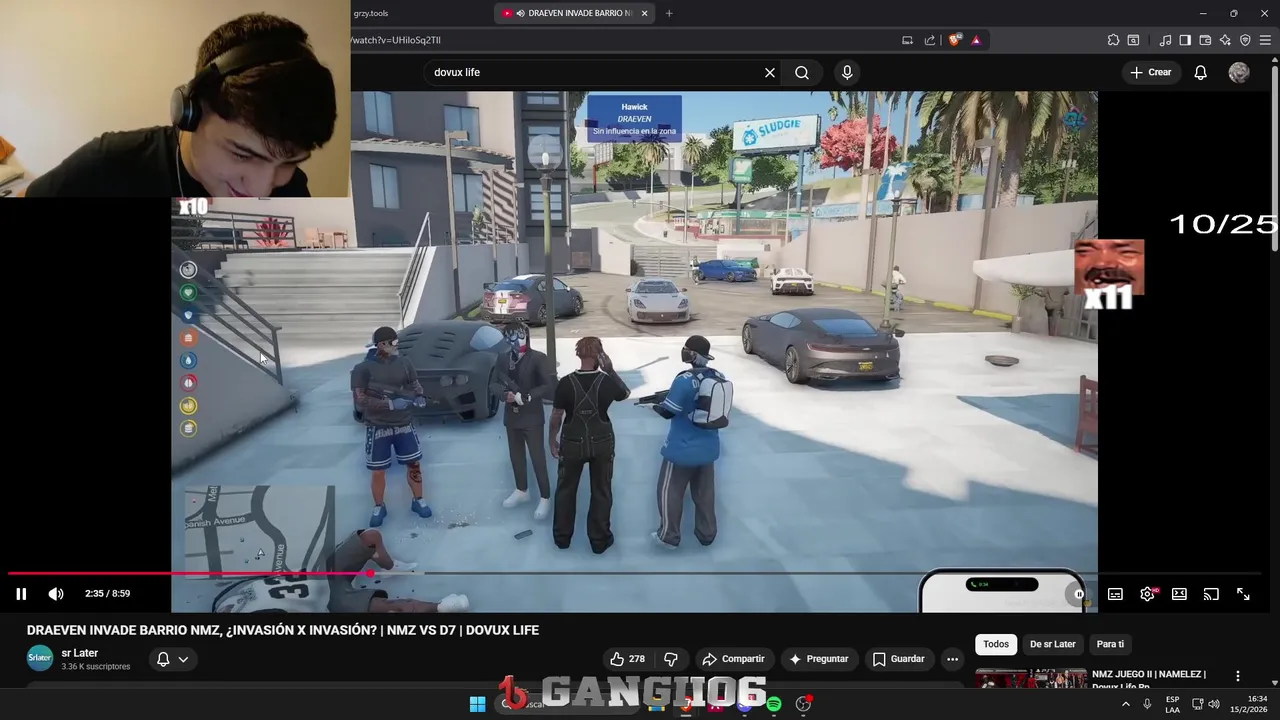Show hidden system tray icons chevron
The height and width of the screenshot is (720, 1280).
point(1125,704)
